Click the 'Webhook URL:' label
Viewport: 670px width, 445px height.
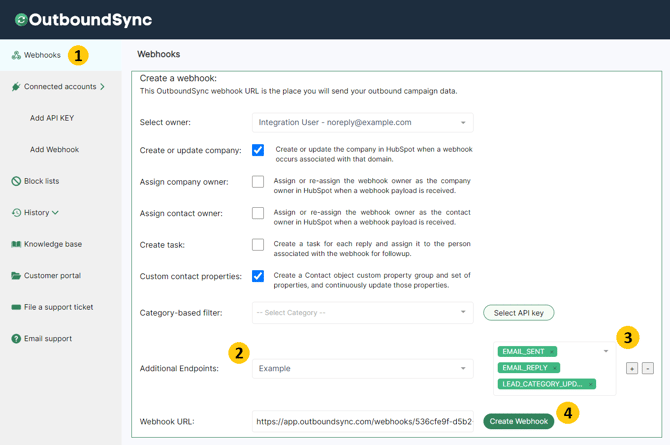(167, 421)
